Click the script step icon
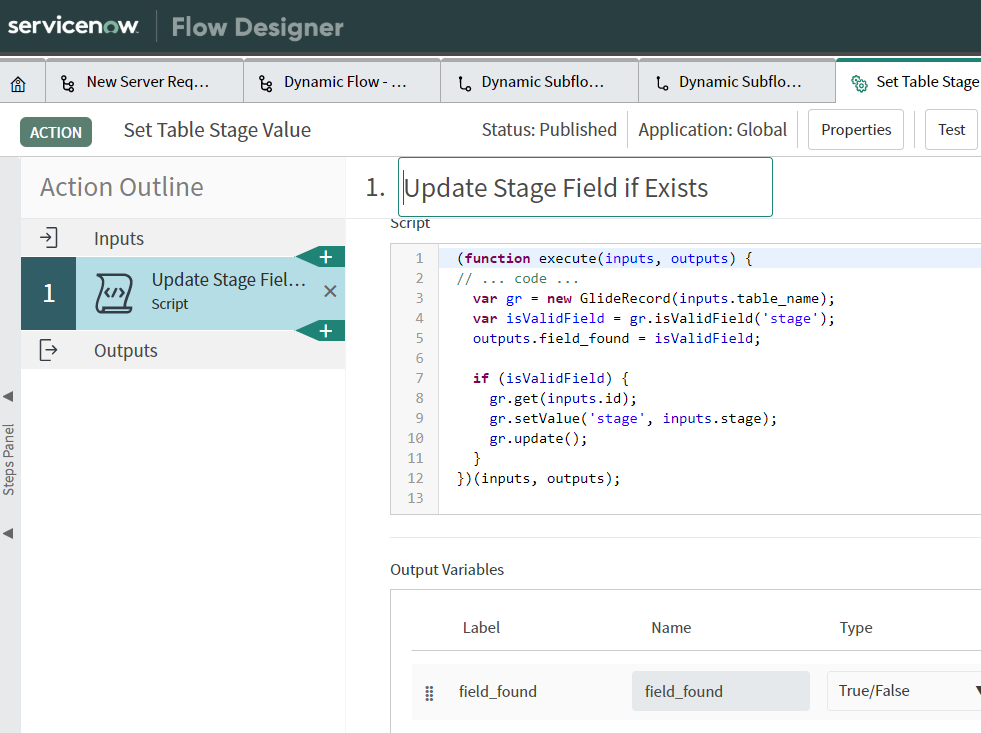The height and width of the screenshot is (733, 981). tap(114, 293)
